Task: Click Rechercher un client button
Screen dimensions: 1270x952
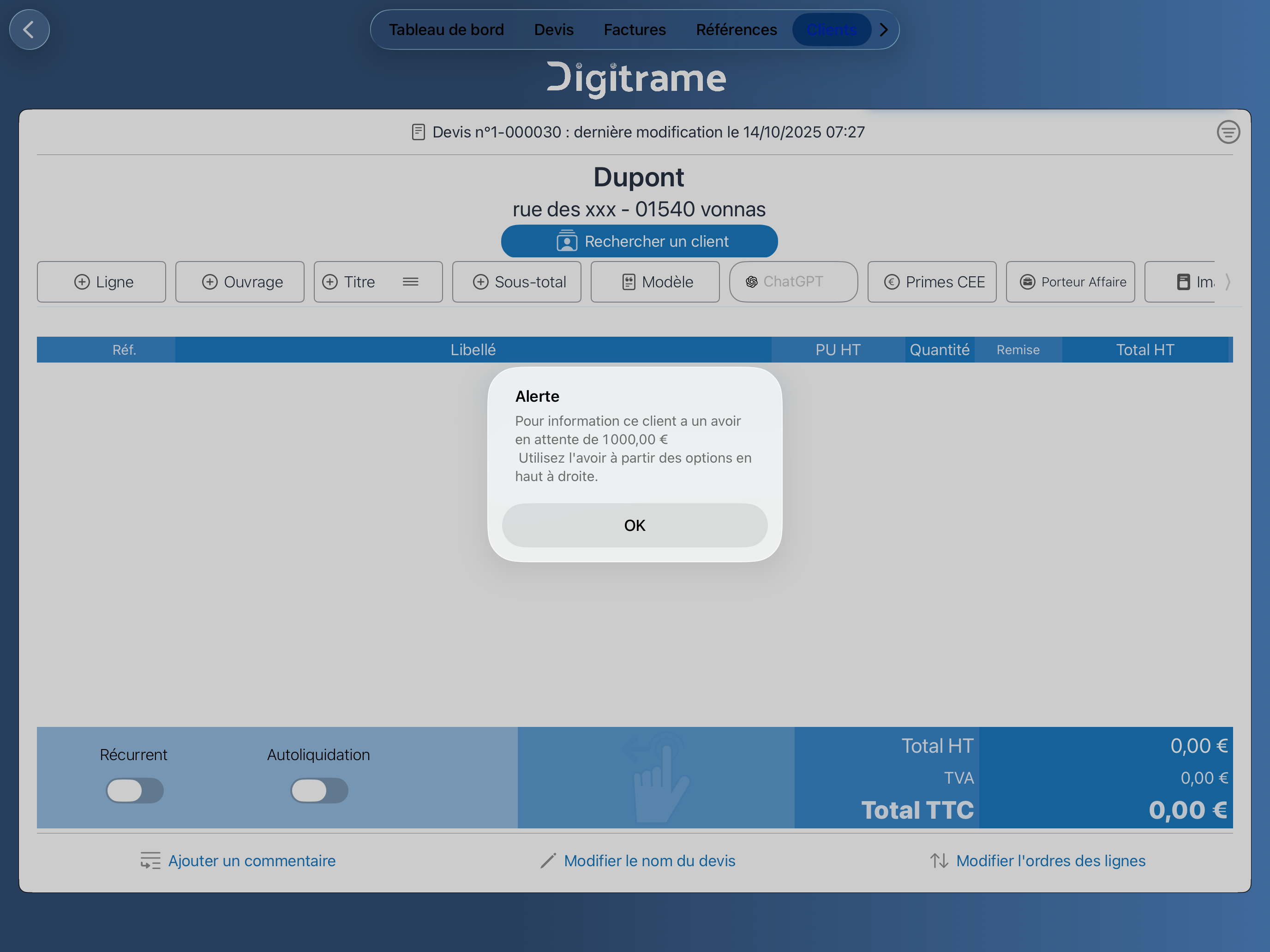Action: point(639,241)
